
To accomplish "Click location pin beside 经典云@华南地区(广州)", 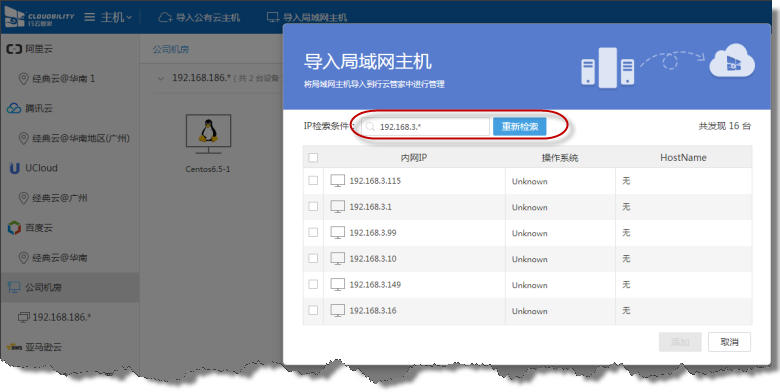I will click(23, 138).
